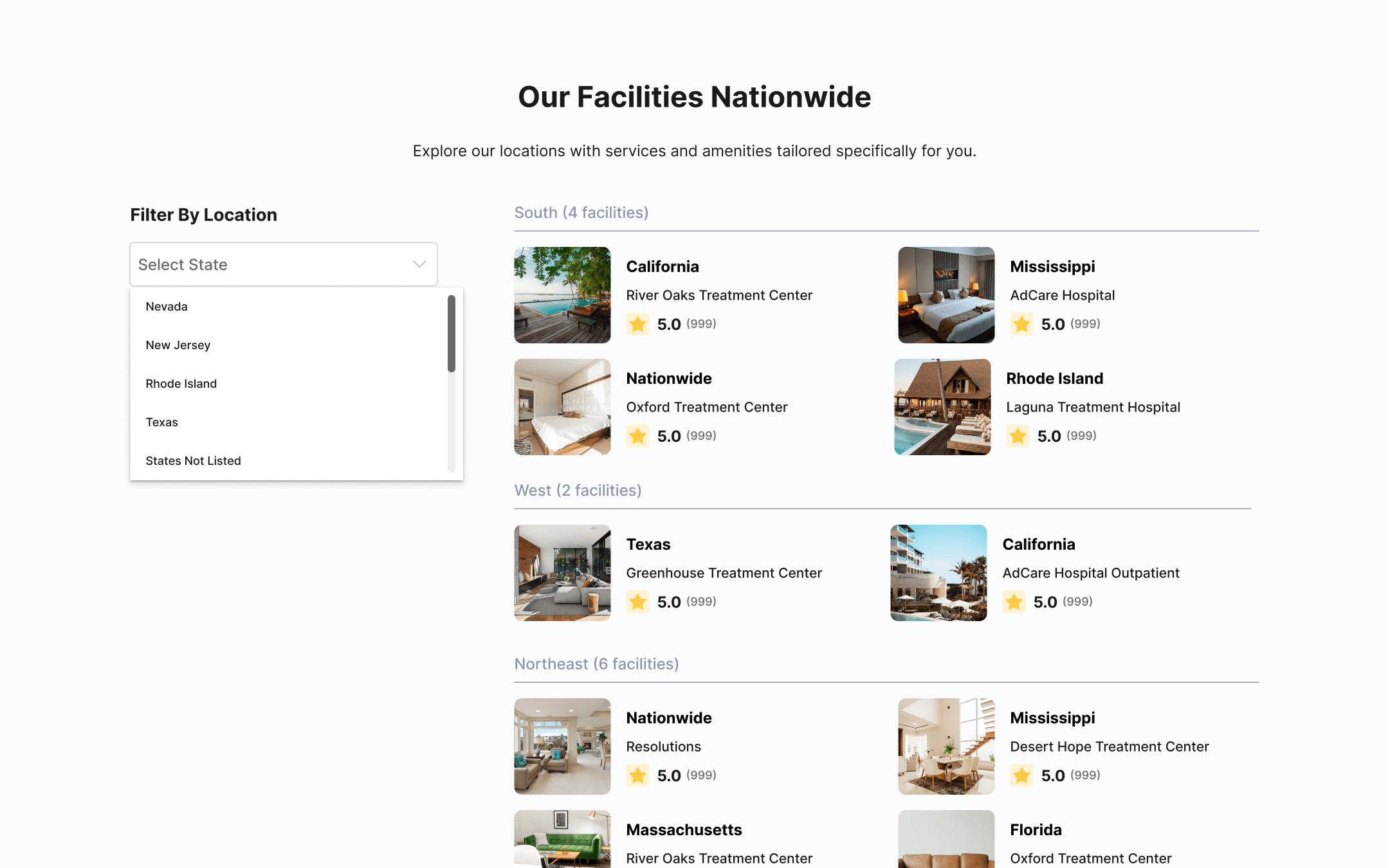This screenshot has width=1390, height=868.
Task: Click the chevron arrow in the state selector
Action: pos(419,264)
